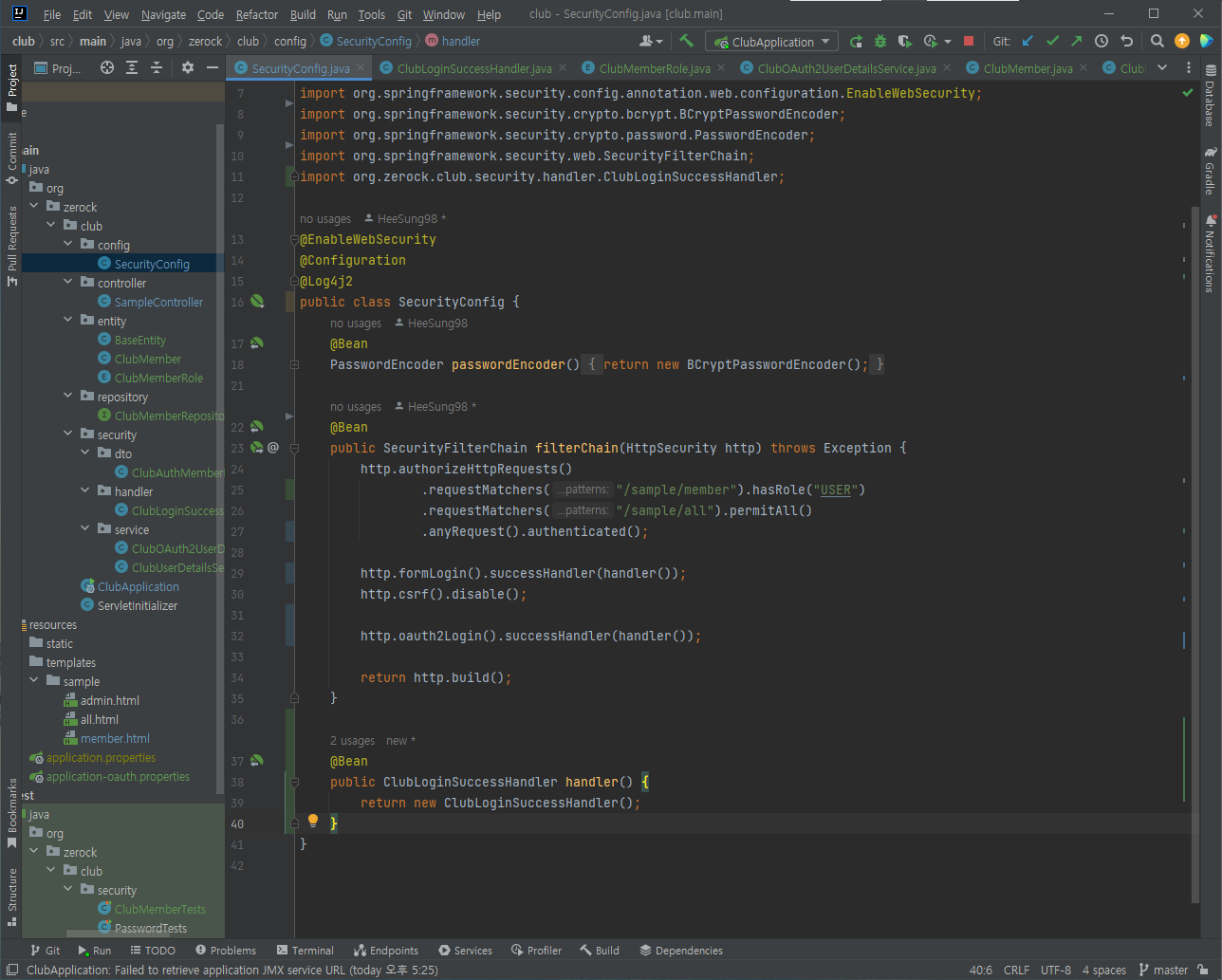Toggle the Terminal tool window
The height and width of the screenshot is (980, 1222).
[305, 950]
